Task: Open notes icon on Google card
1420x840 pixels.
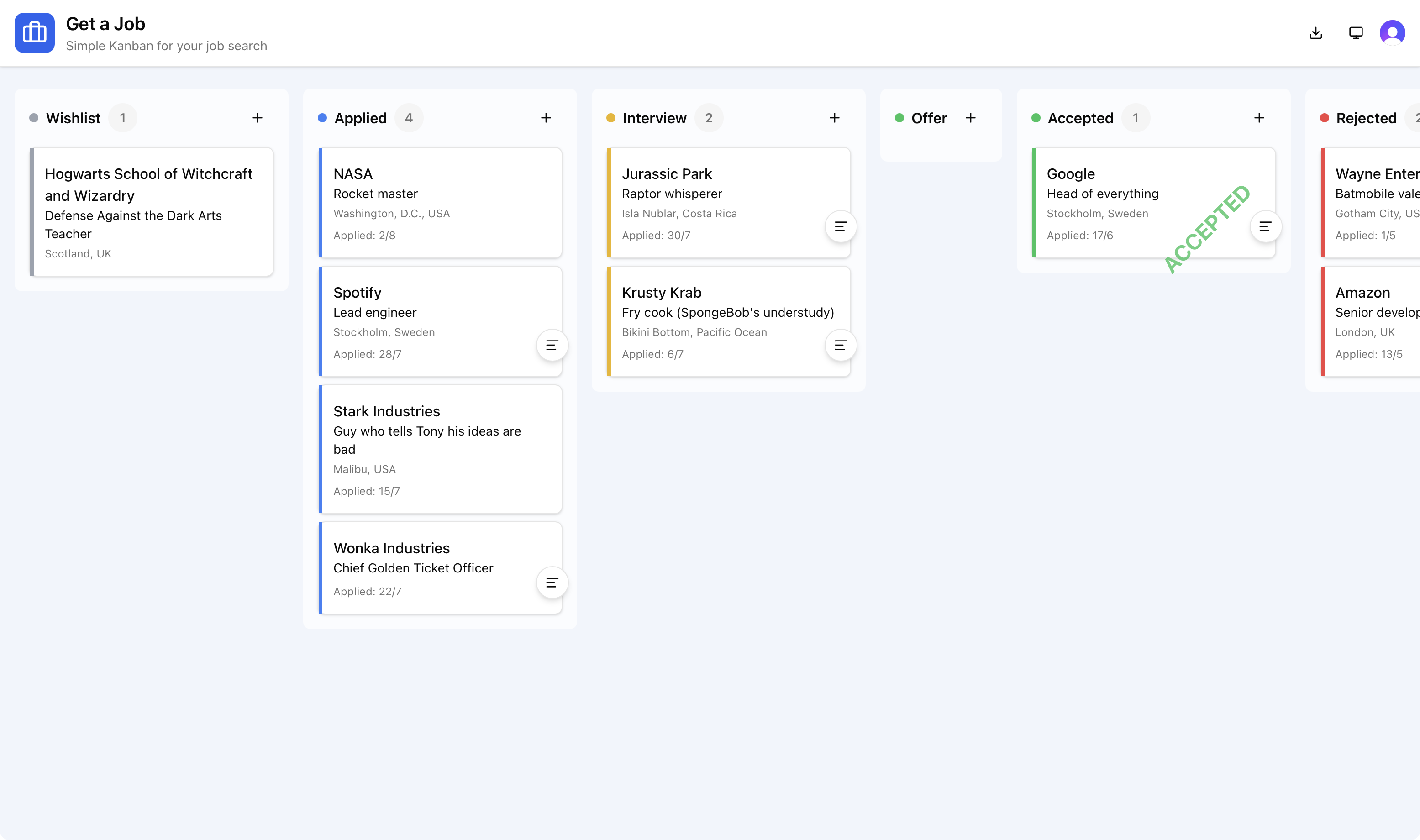Action: (1266, 226)
